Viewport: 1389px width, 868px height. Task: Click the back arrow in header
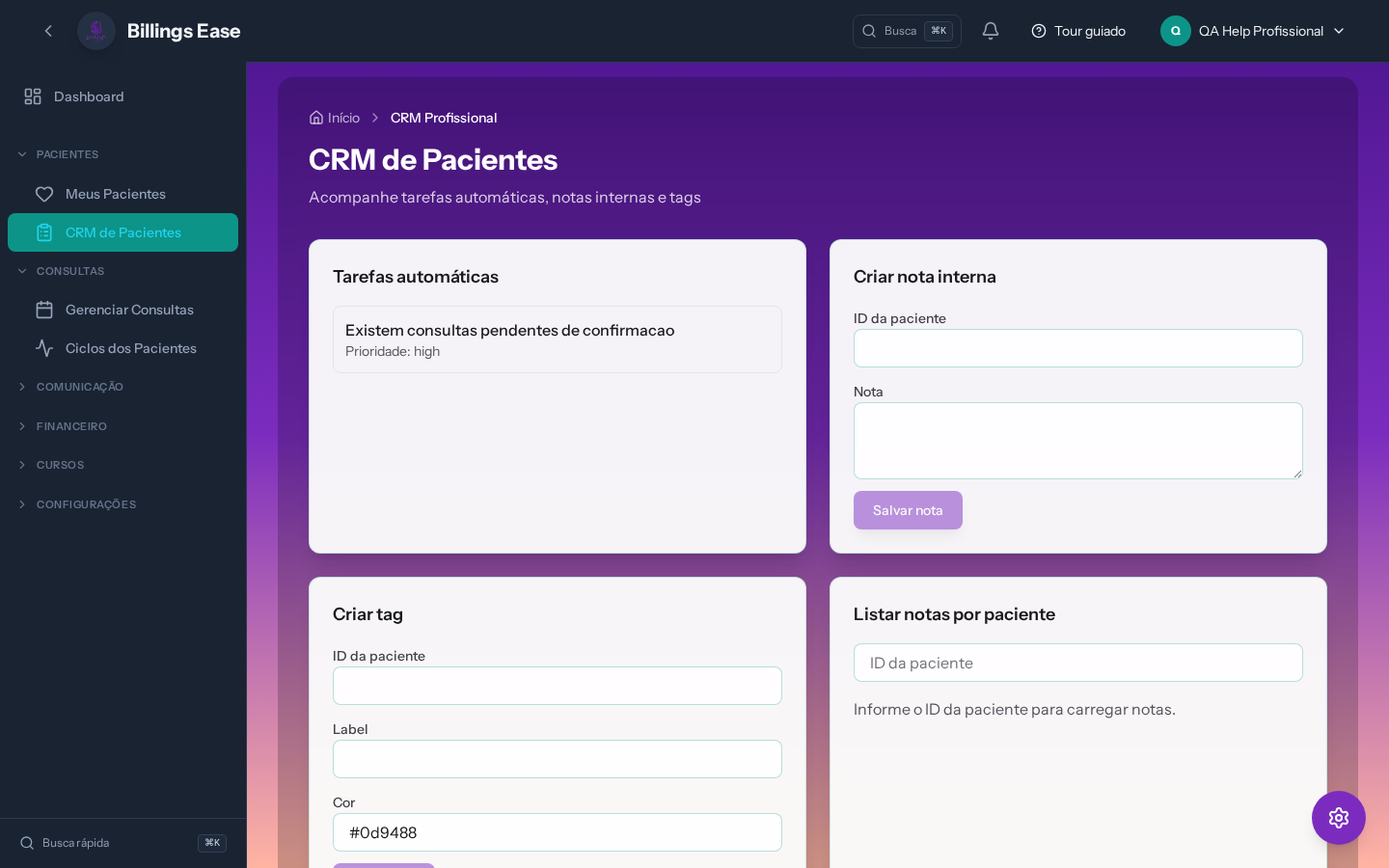48,31
